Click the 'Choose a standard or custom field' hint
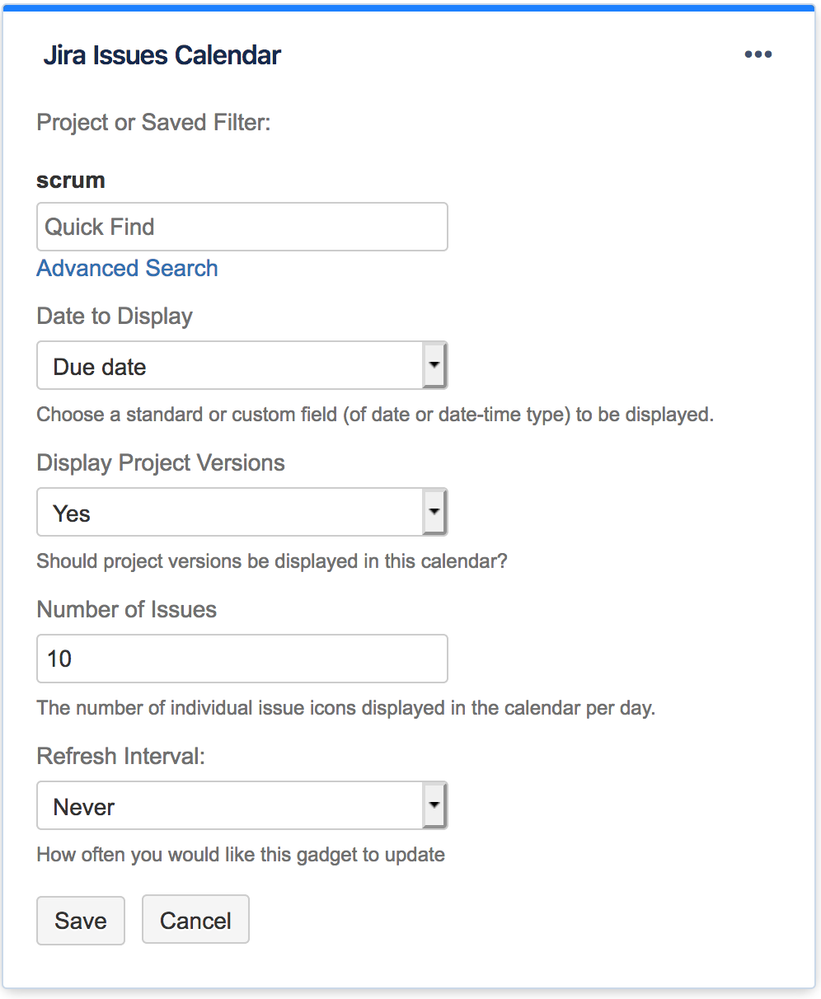821x999 pixels. pyautogui.click(x=375, y=414)
